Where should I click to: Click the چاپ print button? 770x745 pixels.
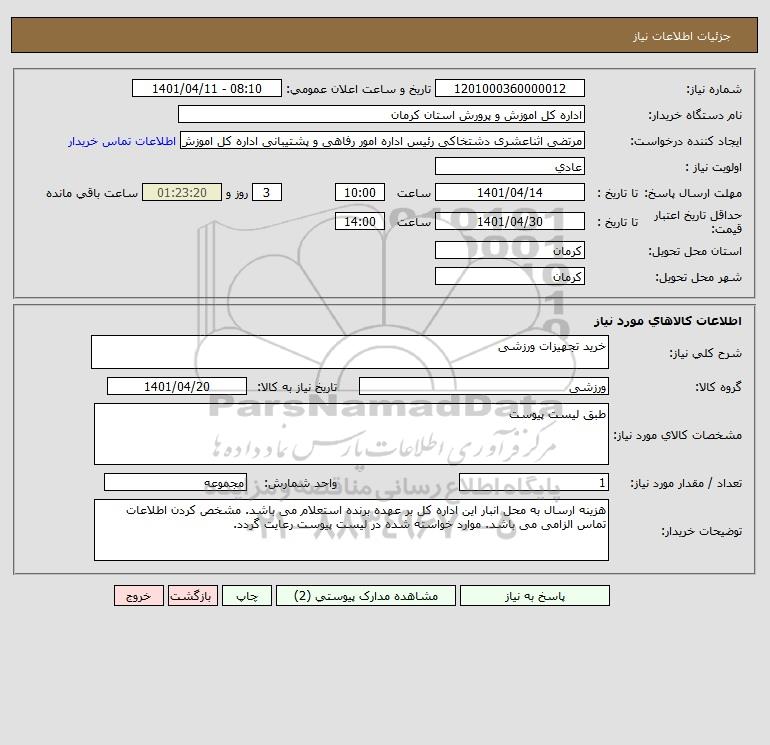pos(247,596)
